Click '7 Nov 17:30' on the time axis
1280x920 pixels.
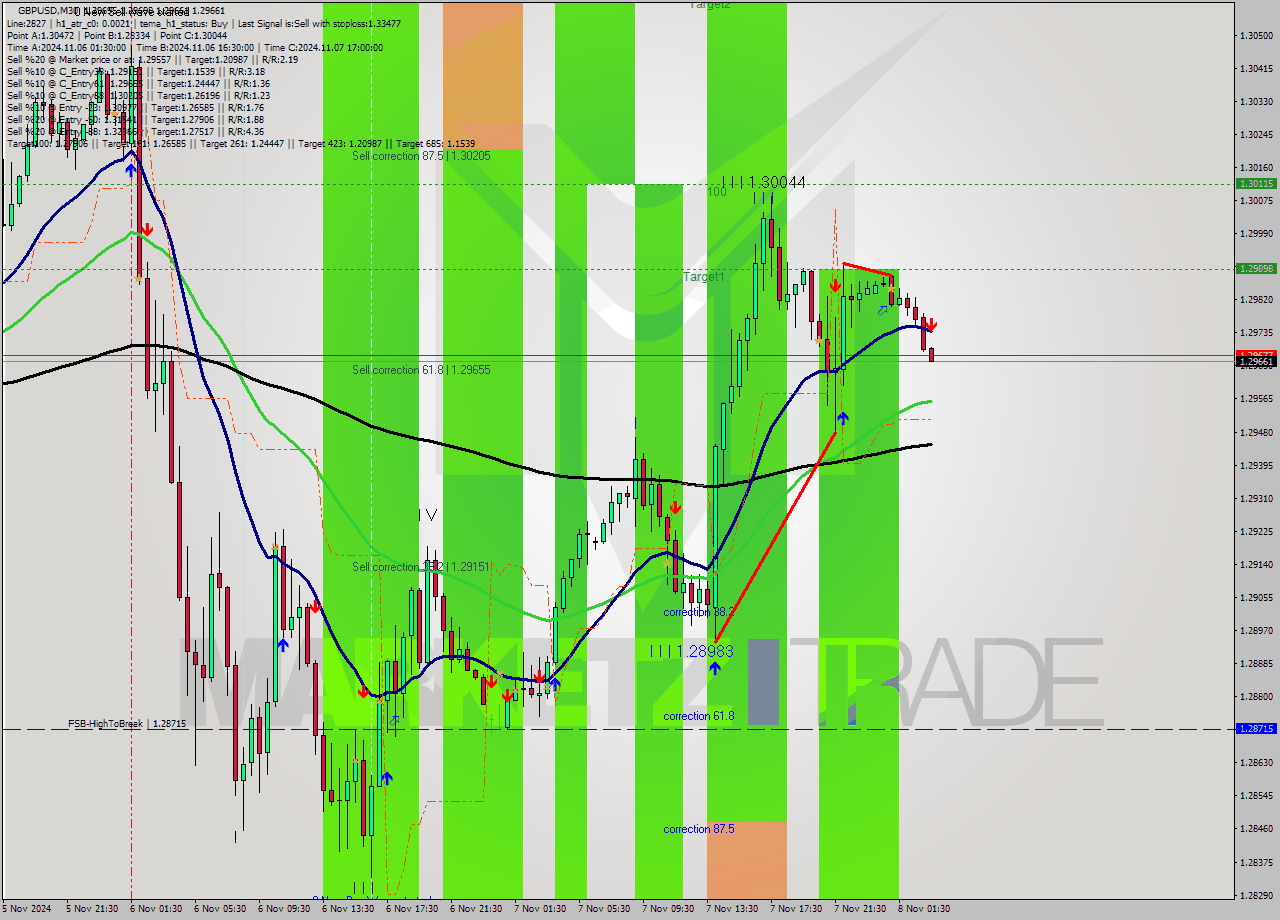pyautogui.click(x=796, y=909)
